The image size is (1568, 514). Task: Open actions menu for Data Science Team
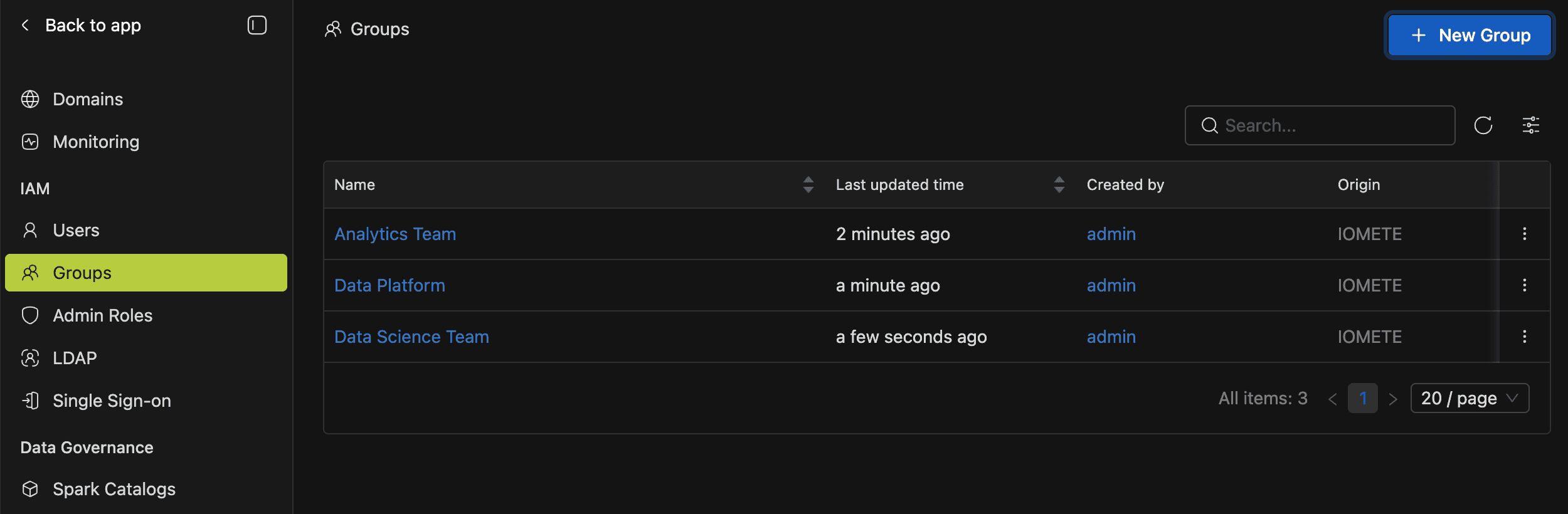(1525, 337)
